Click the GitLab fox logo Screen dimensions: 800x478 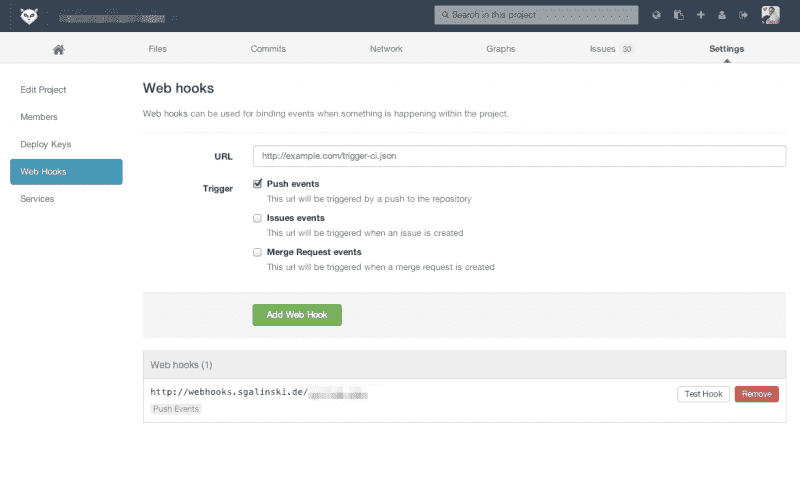point(29,16)
